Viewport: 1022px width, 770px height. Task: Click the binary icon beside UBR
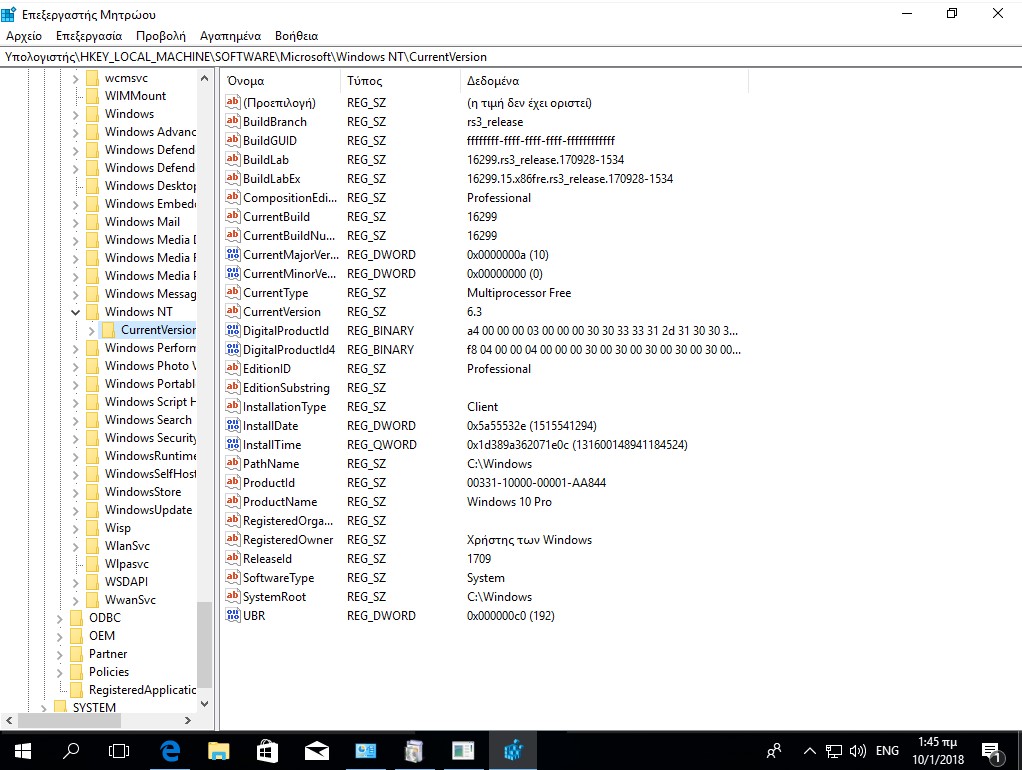pos(233,614)
